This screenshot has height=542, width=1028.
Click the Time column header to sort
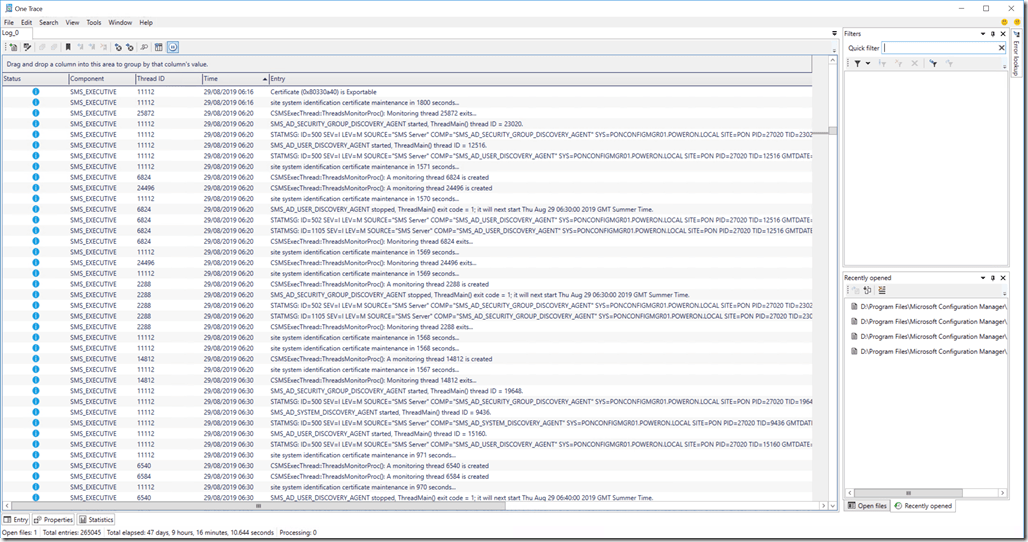(234, 78)
